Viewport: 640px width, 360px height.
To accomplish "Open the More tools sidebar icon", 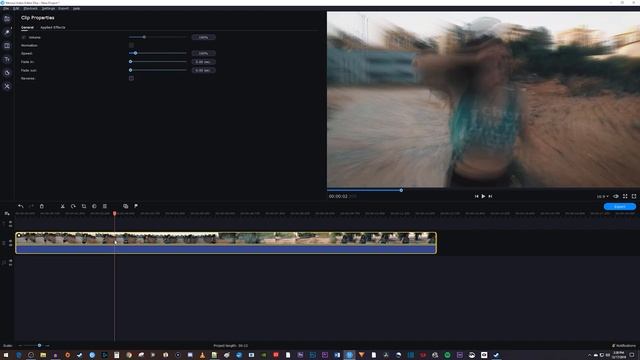I will 7,86.
